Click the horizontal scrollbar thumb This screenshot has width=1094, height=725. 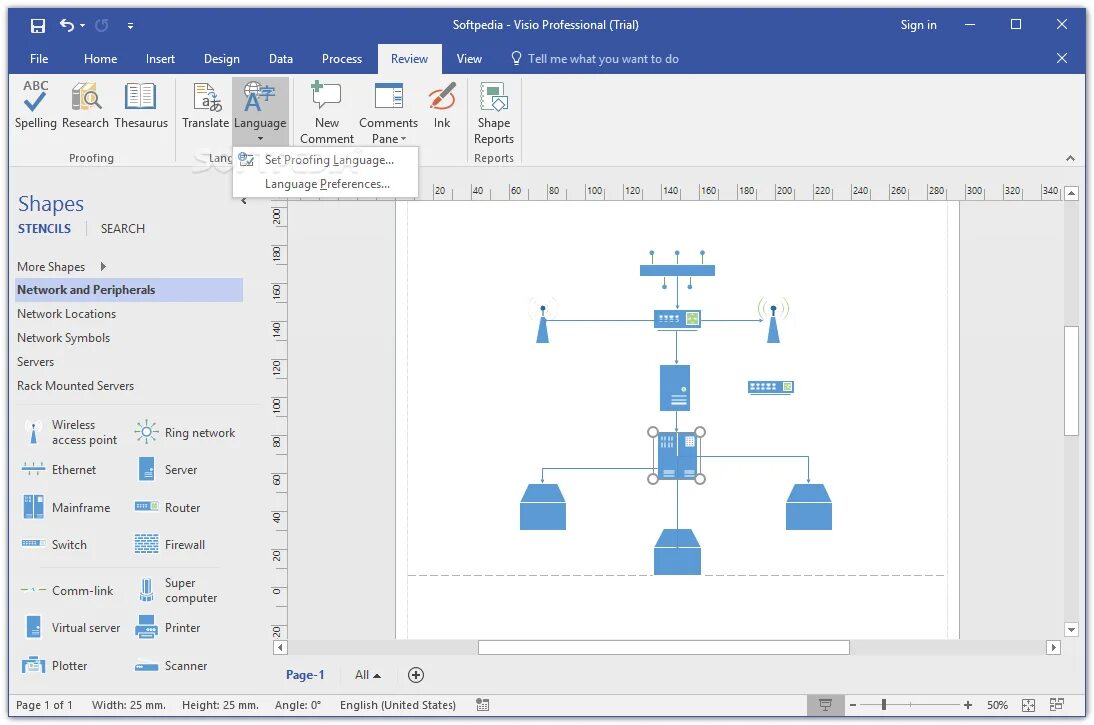coord(664,648)
